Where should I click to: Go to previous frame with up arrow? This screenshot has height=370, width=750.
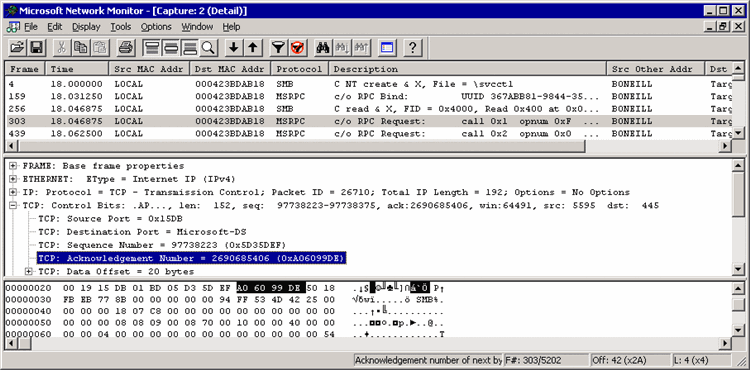253,47
